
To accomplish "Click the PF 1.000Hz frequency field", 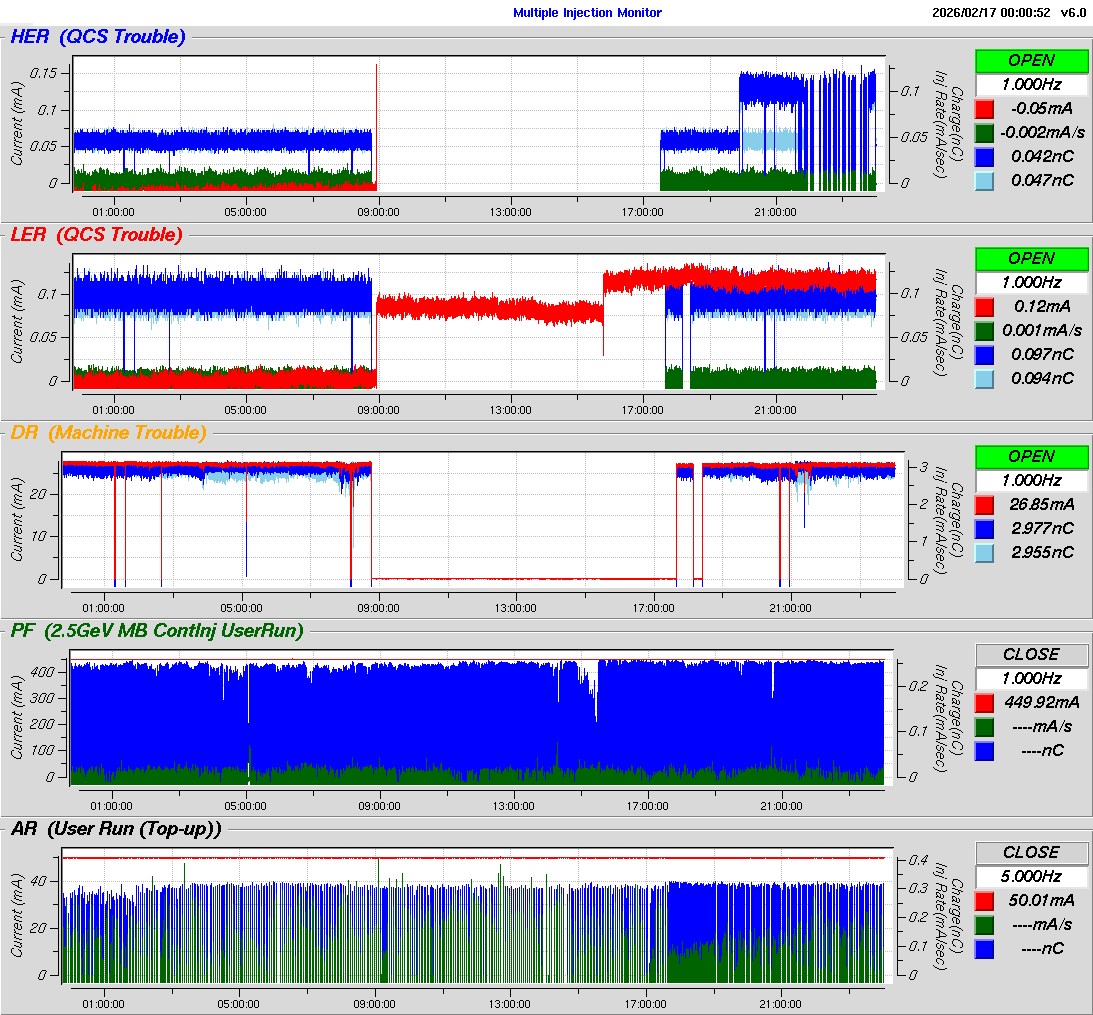I will coord(1031,678).
